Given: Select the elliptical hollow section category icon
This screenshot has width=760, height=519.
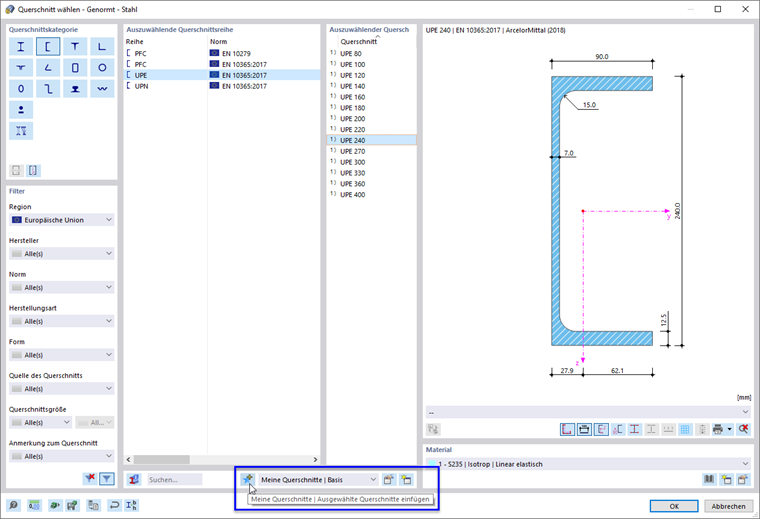Looking at the screenshot, I should tap(21, 89).
